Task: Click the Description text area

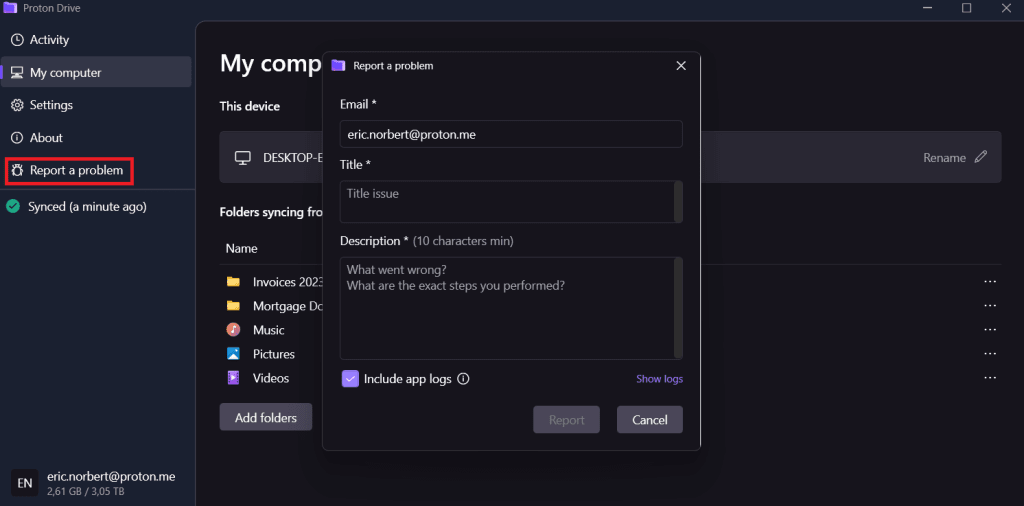Action: 511,308
